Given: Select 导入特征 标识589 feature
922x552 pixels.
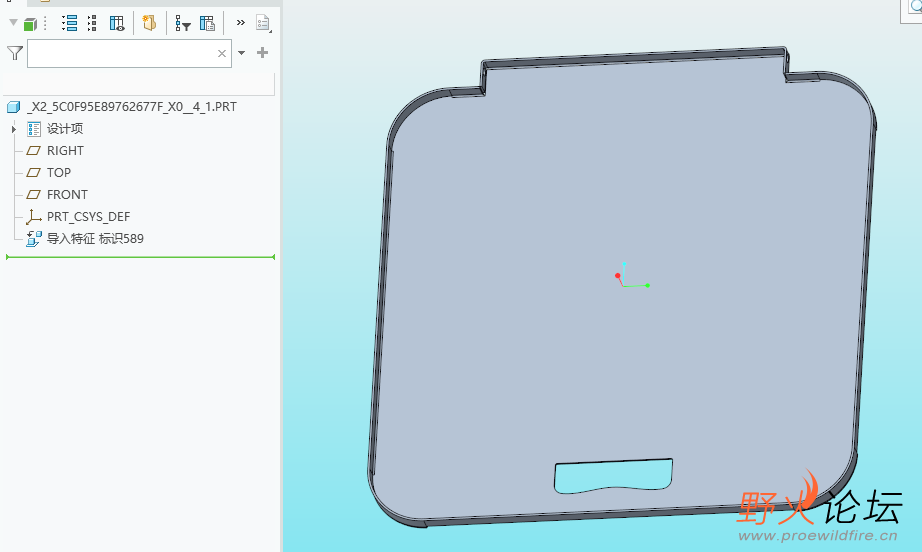Looking at the screenshot, I should click(95, 239).
